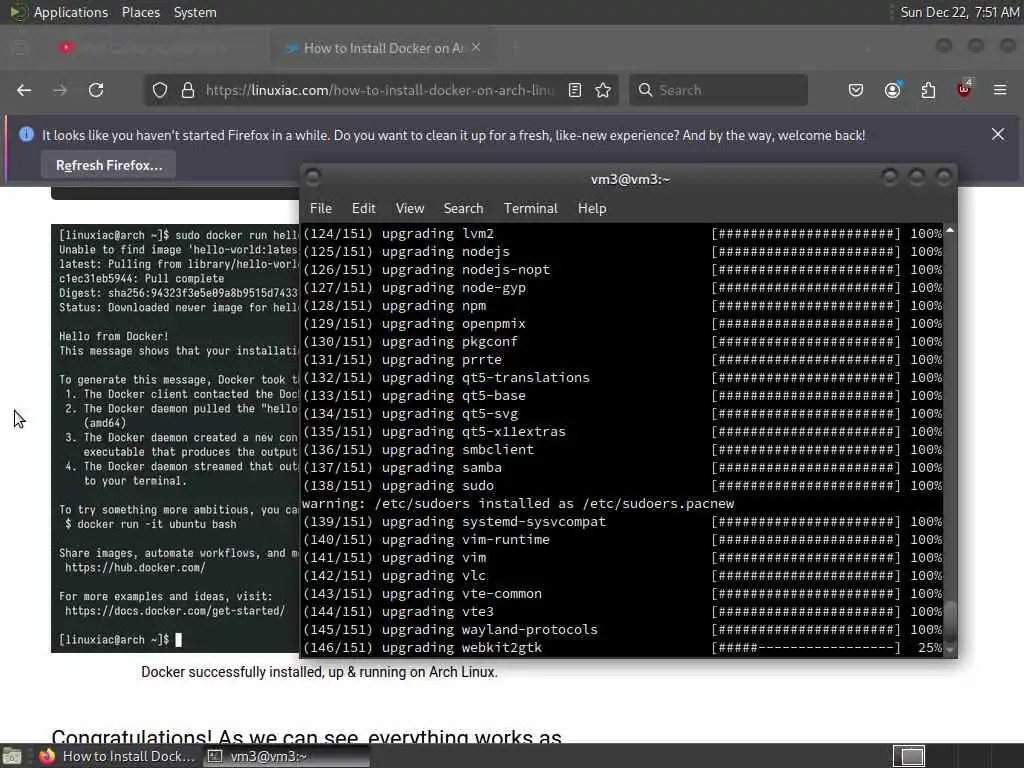This screenshot has height=768, width=1024.
Task: Click the info icon in notification bar
Action: tap(26, 135)
